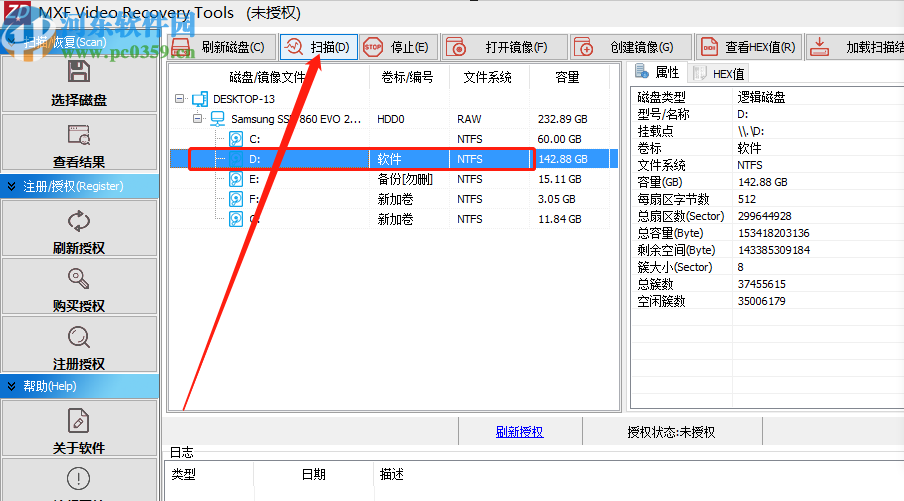Create a disk image with 创建镜像(G)
Image resolution: width=904 pixels, height=501 pixels.
[631, 47]
